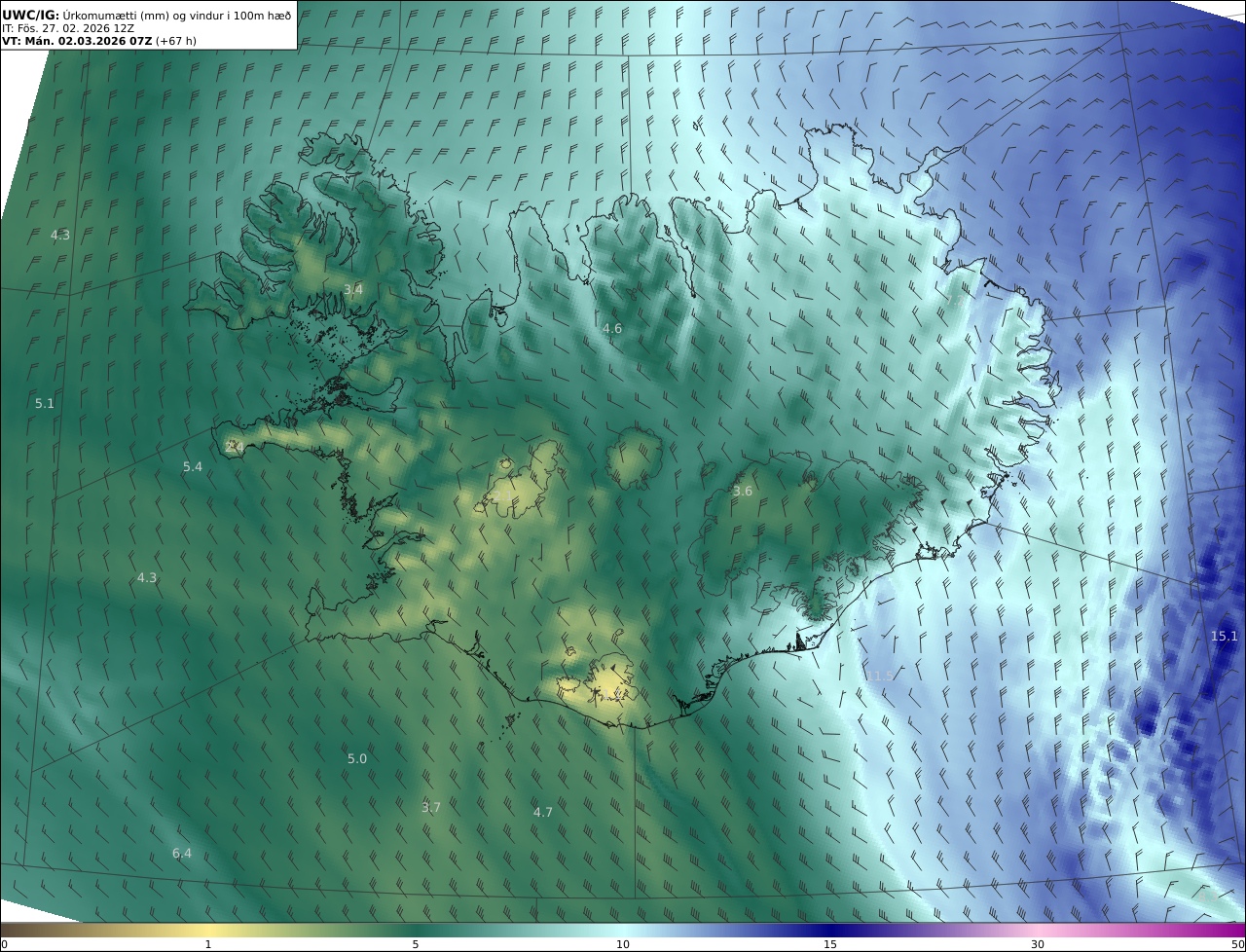Image resolution: width=1246 pixels, height=952 pixels.
Task: Pick the dark navy color above legend tick 15
Action: [830, 930]
